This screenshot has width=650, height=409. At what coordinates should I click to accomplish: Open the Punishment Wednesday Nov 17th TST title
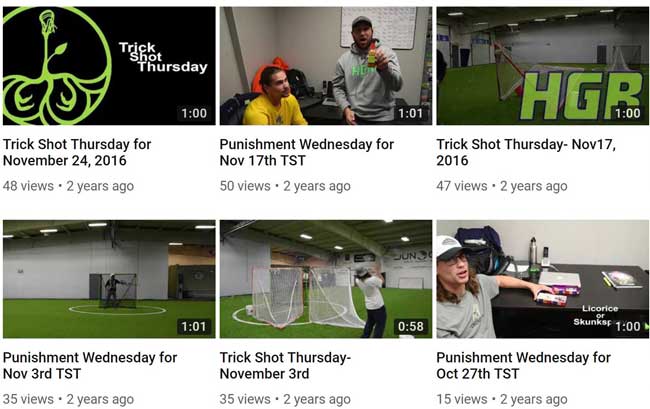pos(307,152)
